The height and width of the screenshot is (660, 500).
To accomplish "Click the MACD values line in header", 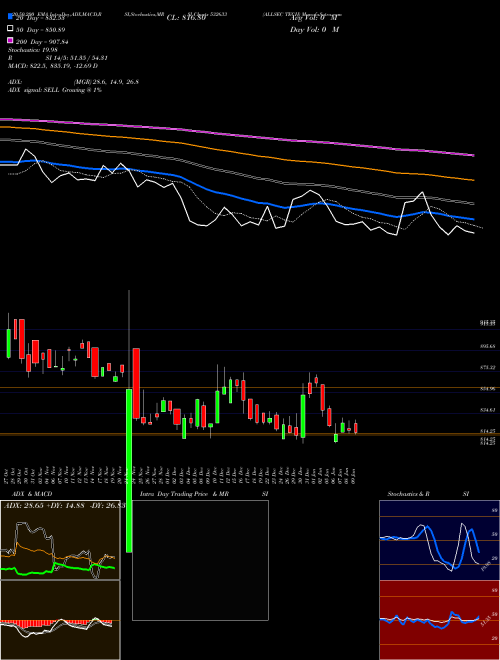I will 53,66.
